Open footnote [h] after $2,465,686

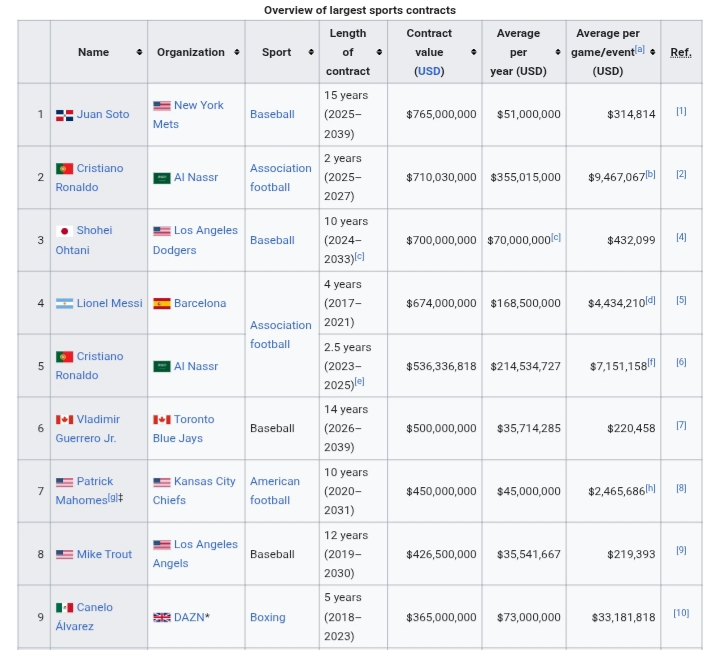coord(650,488)
